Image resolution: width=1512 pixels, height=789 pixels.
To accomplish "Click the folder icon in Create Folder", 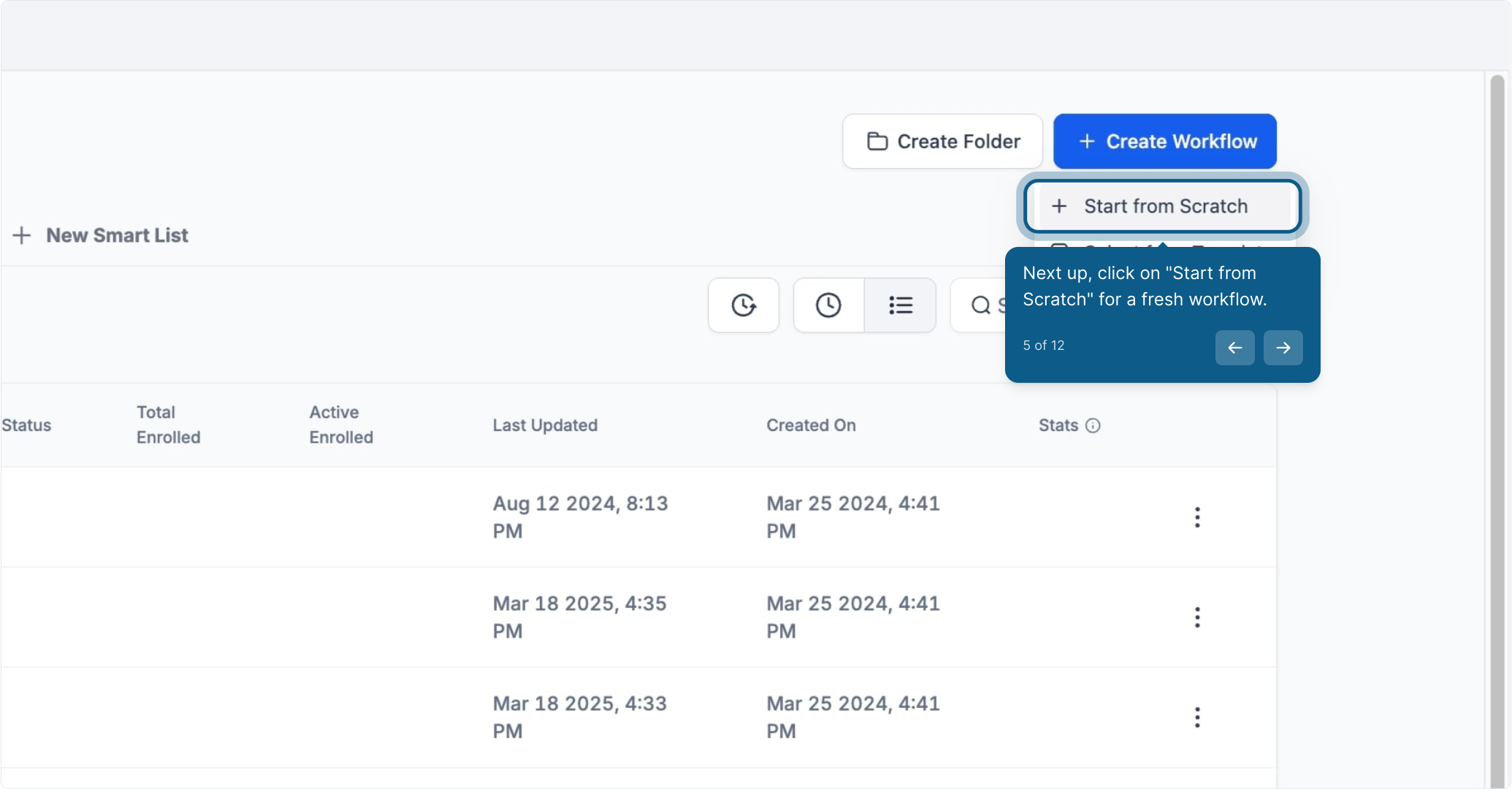I will pyautogui.click(x=877, y=141).
